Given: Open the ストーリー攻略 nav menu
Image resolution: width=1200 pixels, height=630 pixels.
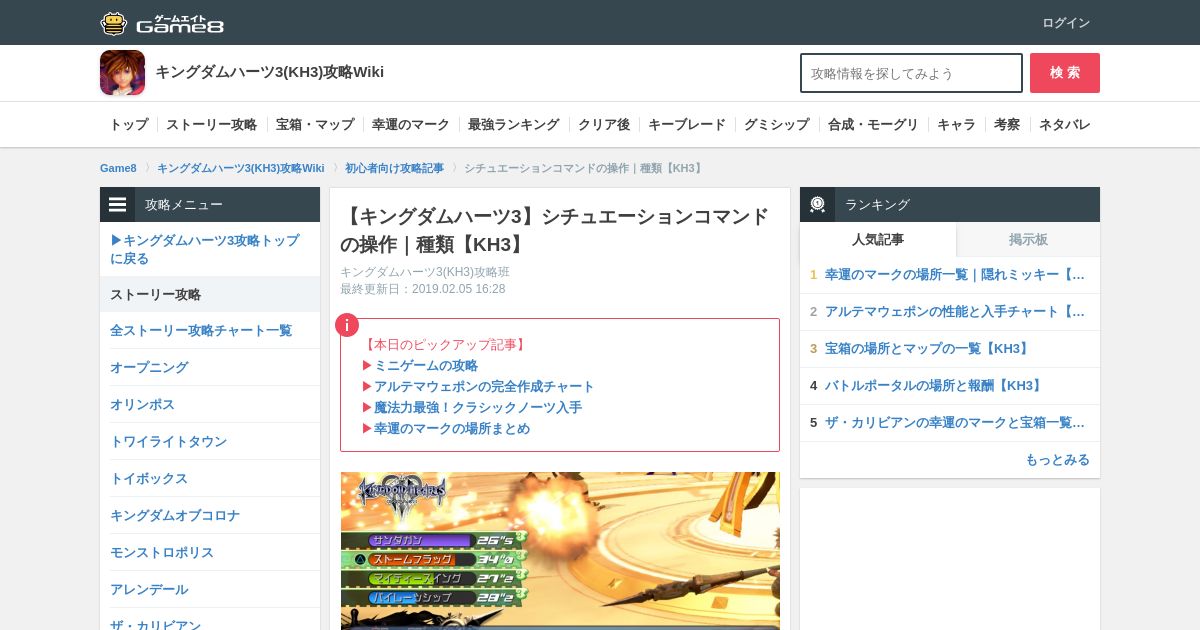Looking at the screenshot, I should point(212,125).
